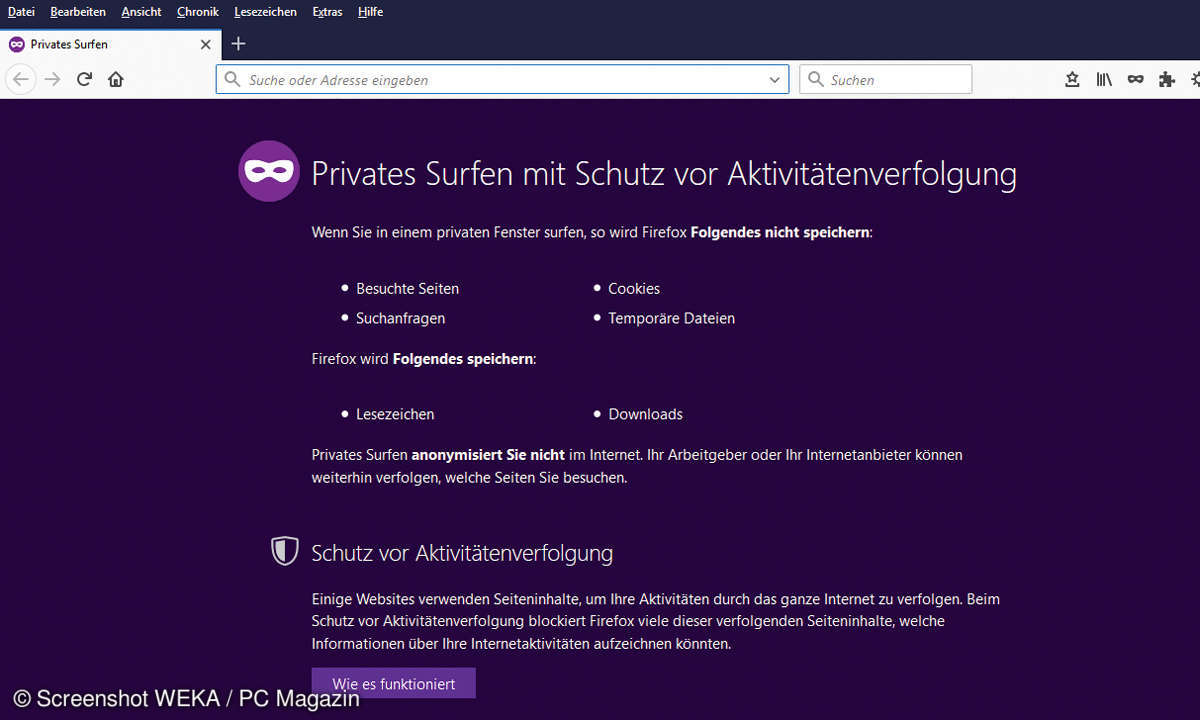
Task: Focus the Suche oder Adresse eingeben field
Action: (x=502, y=79)
